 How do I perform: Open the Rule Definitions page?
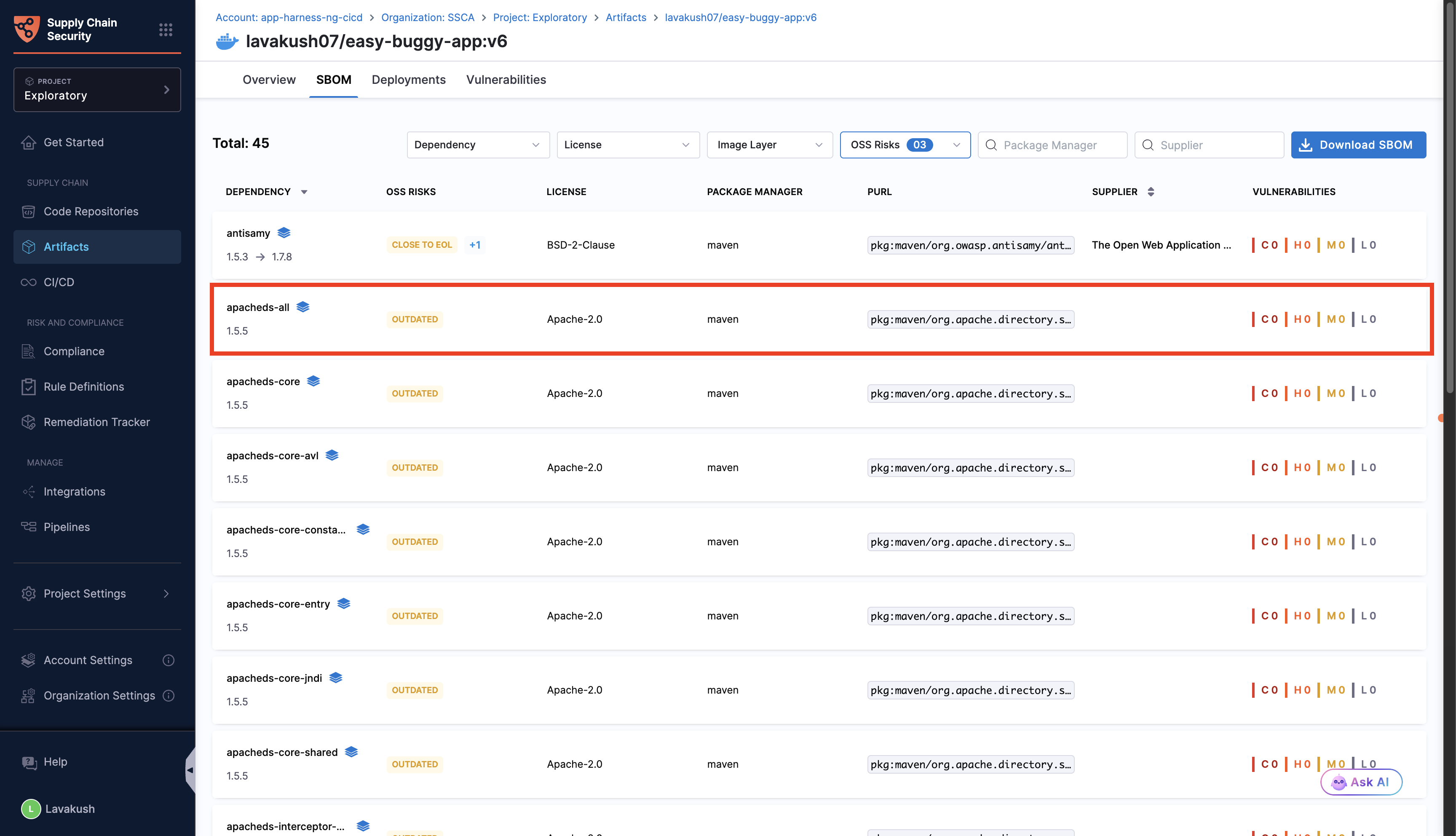[84, 386]
